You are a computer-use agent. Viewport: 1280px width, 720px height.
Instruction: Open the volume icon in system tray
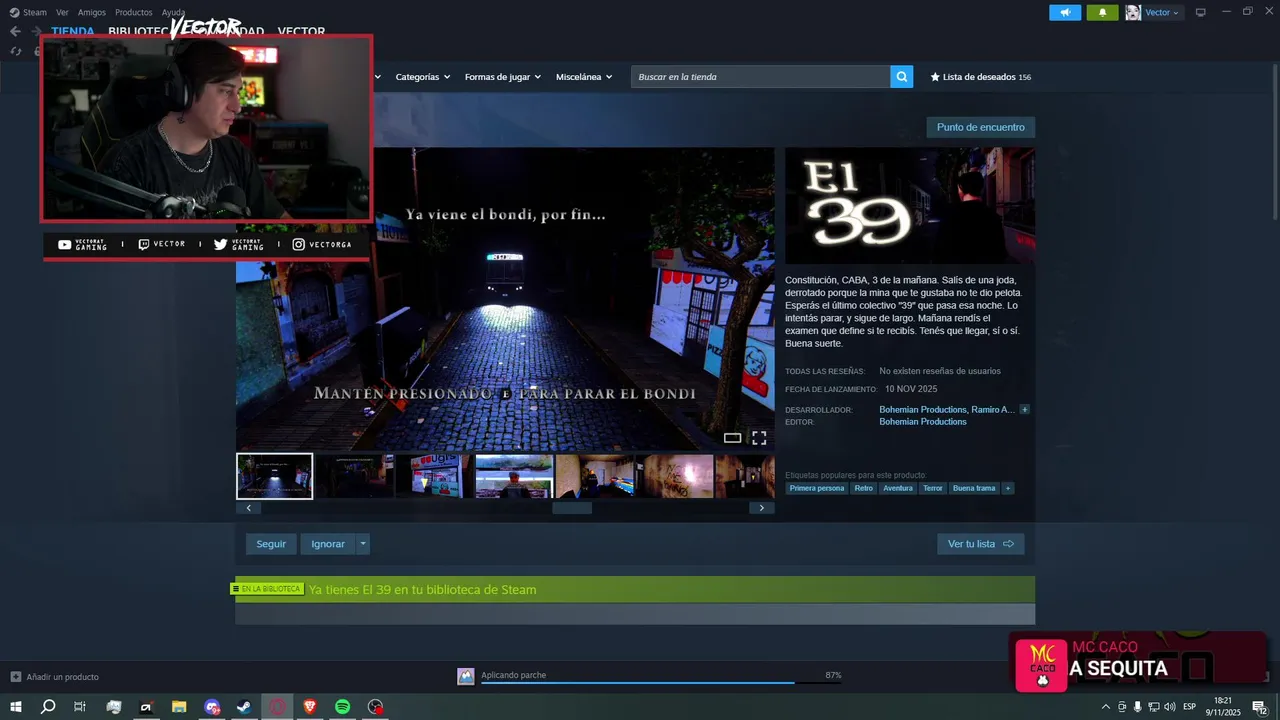(1169, 707)
